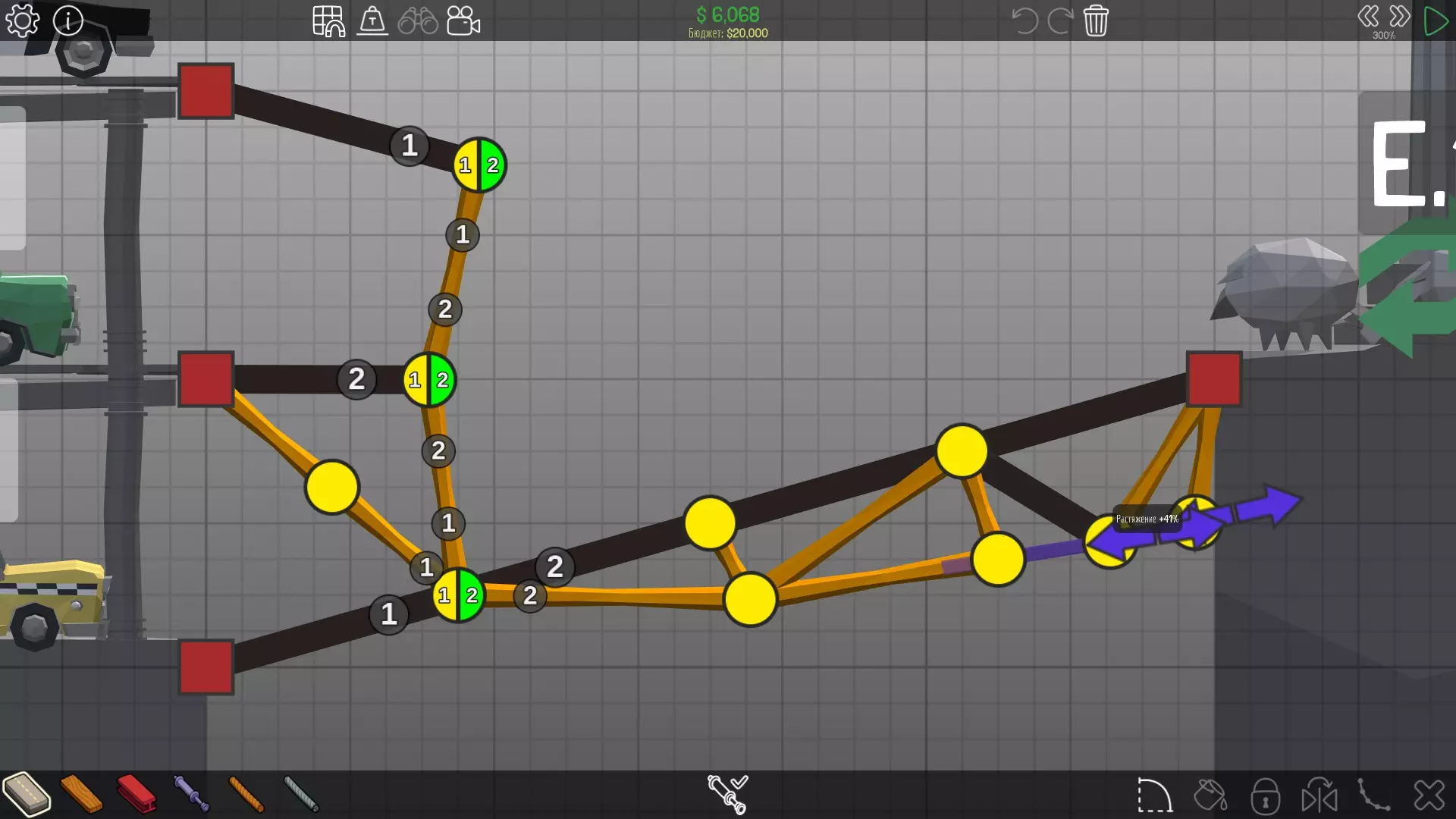
Task: Select the steel Cable tool
Action: coord(301,794)
